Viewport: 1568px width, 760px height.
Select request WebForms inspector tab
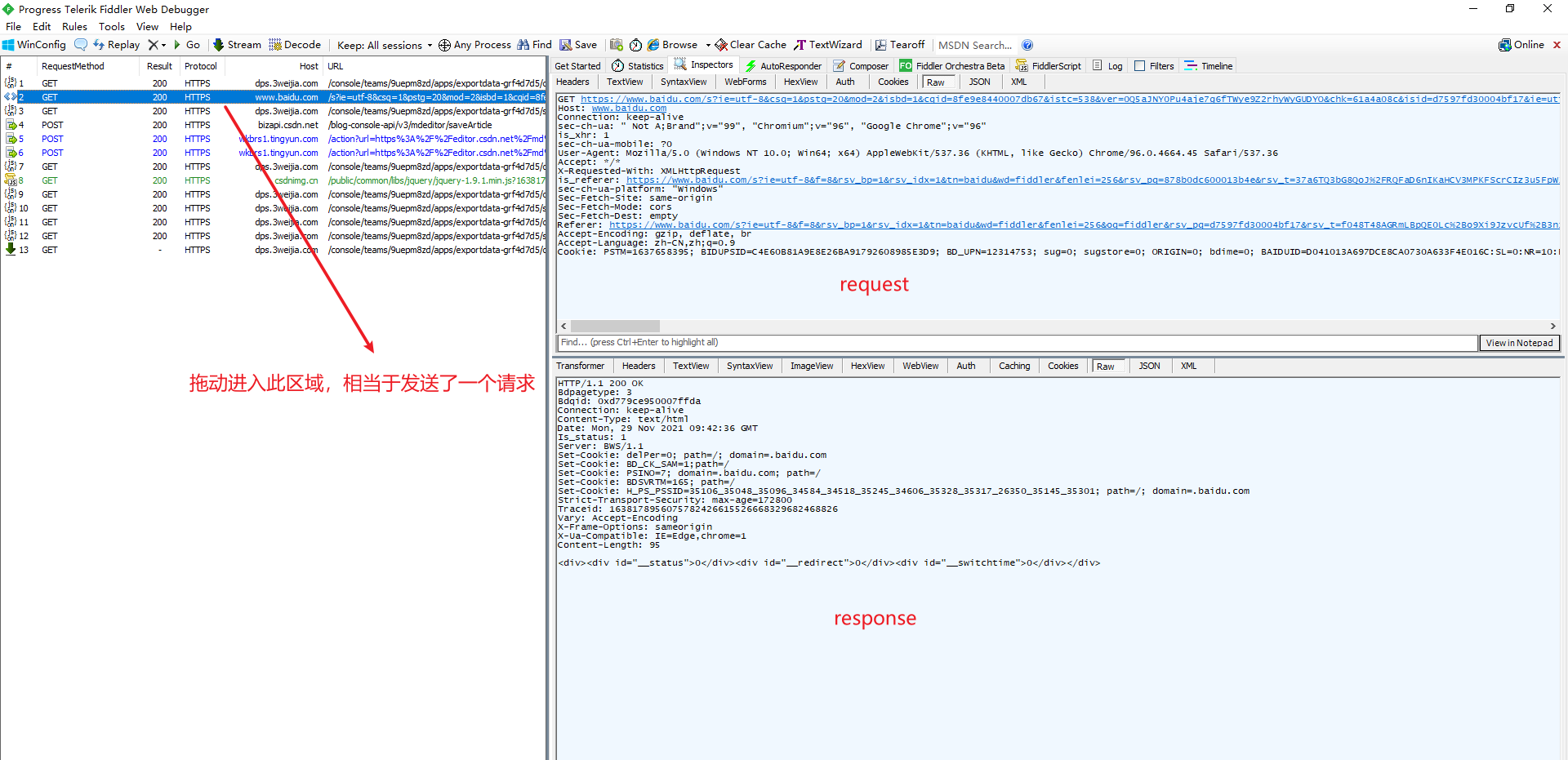pyautogui.click(x=746, y=82)
